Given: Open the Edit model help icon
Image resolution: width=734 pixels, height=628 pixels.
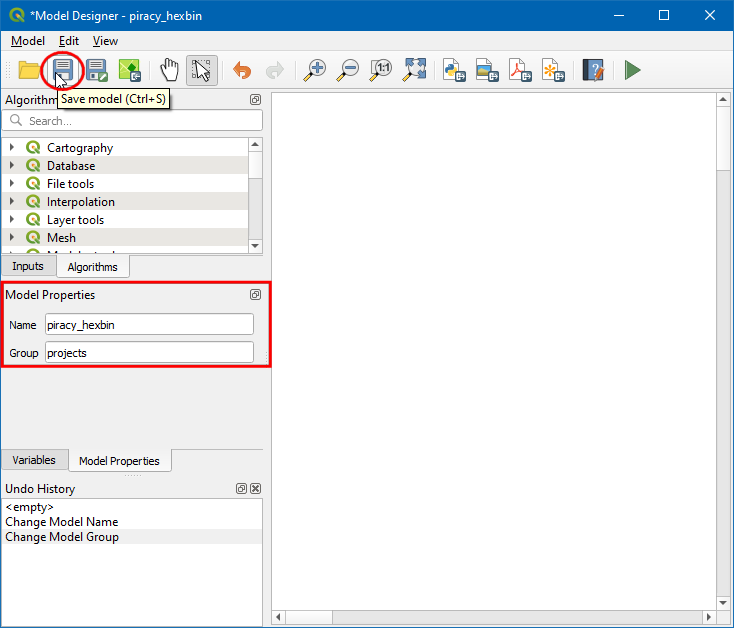Looking at the screenshot, I should click(593, 70).
